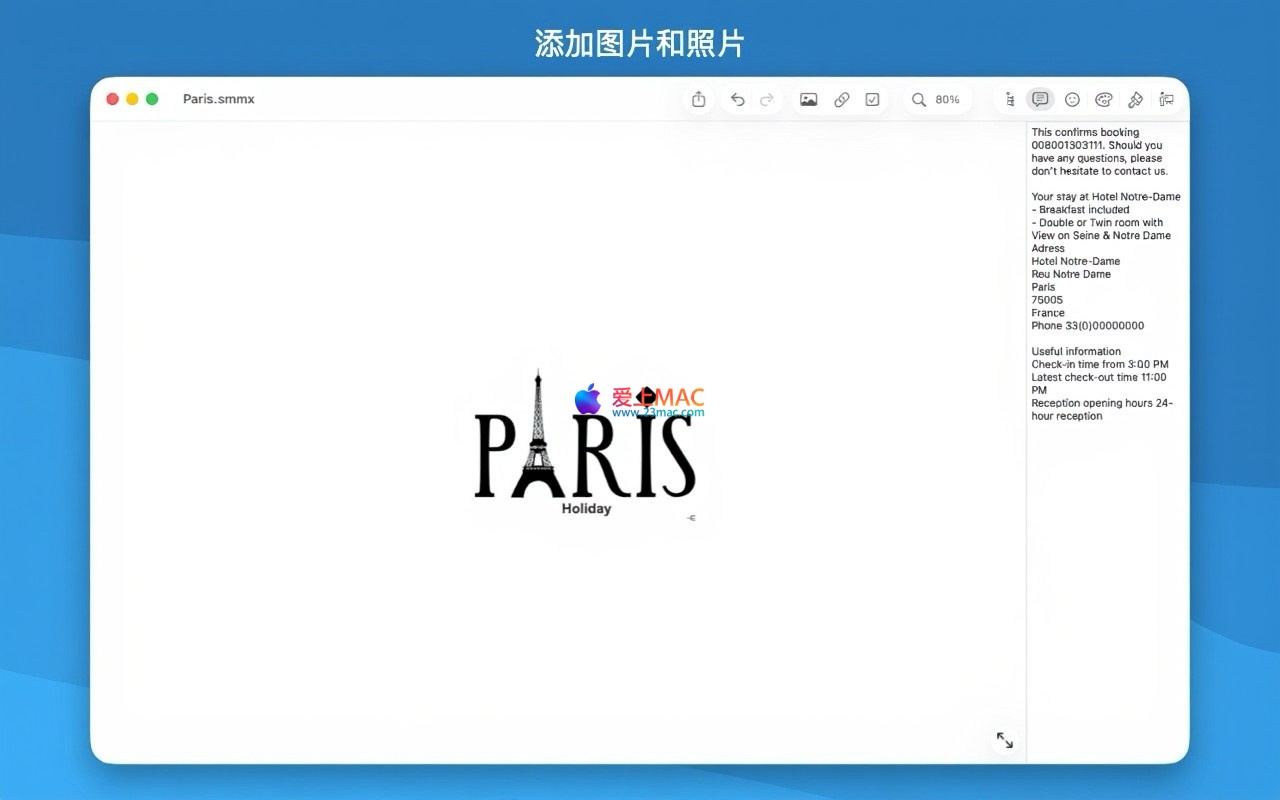This screenshot has width=1280, height=800.
Task: Open the paintbrush format tool
Action: tap(1135, 99)
